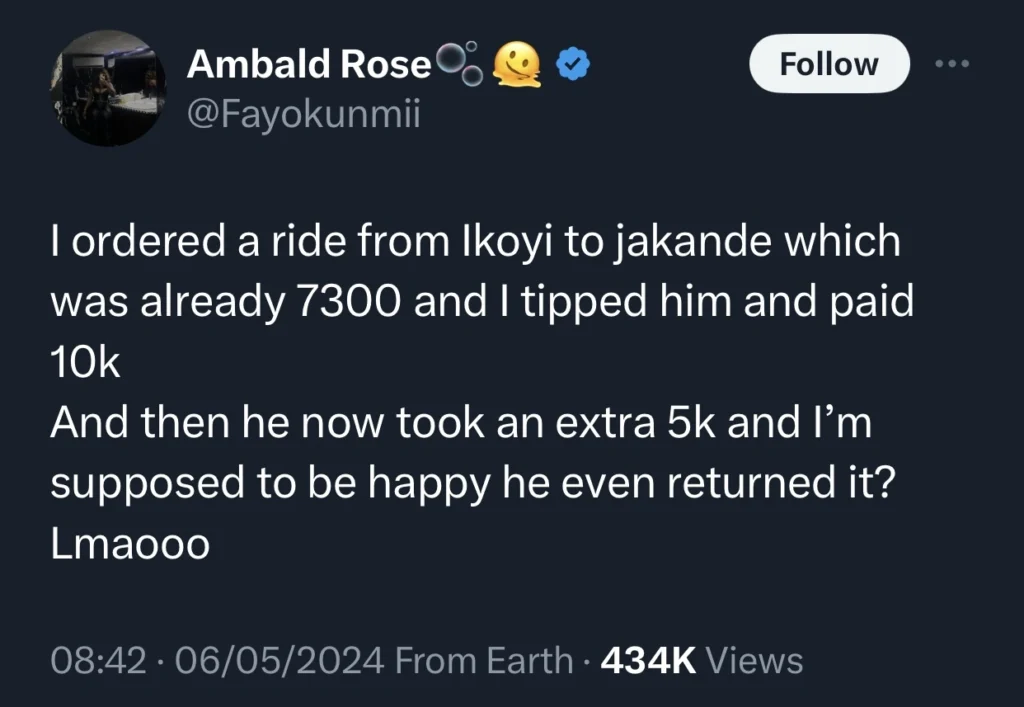The width and height of the screenshot is (1024, 707).
Task: Click the blue verified badge icon
Action: click(x=571, y=62)
